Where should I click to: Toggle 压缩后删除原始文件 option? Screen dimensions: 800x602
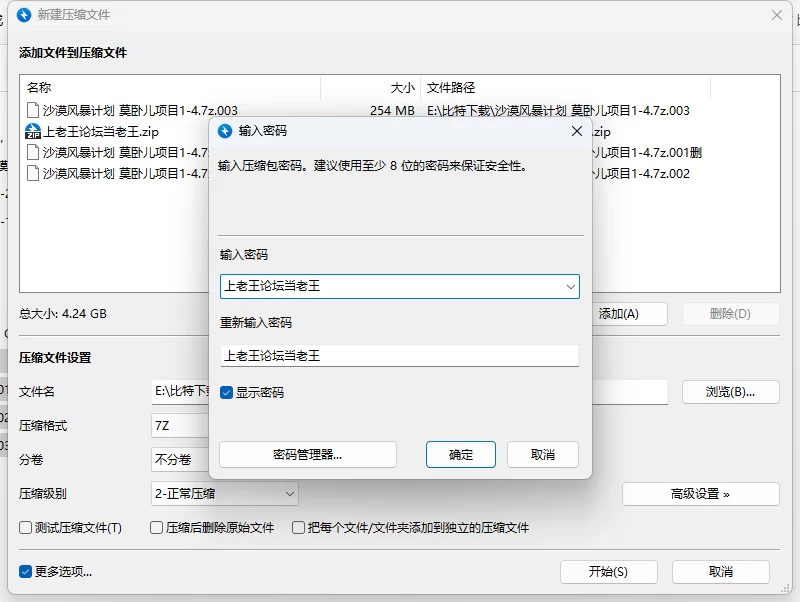157,527
